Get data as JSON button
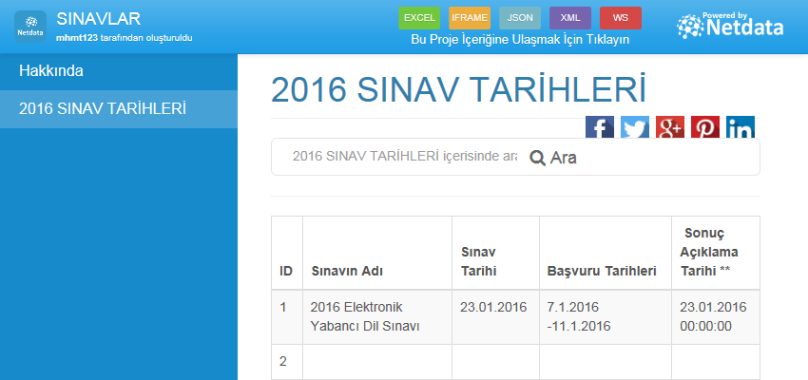 point(520,18)
